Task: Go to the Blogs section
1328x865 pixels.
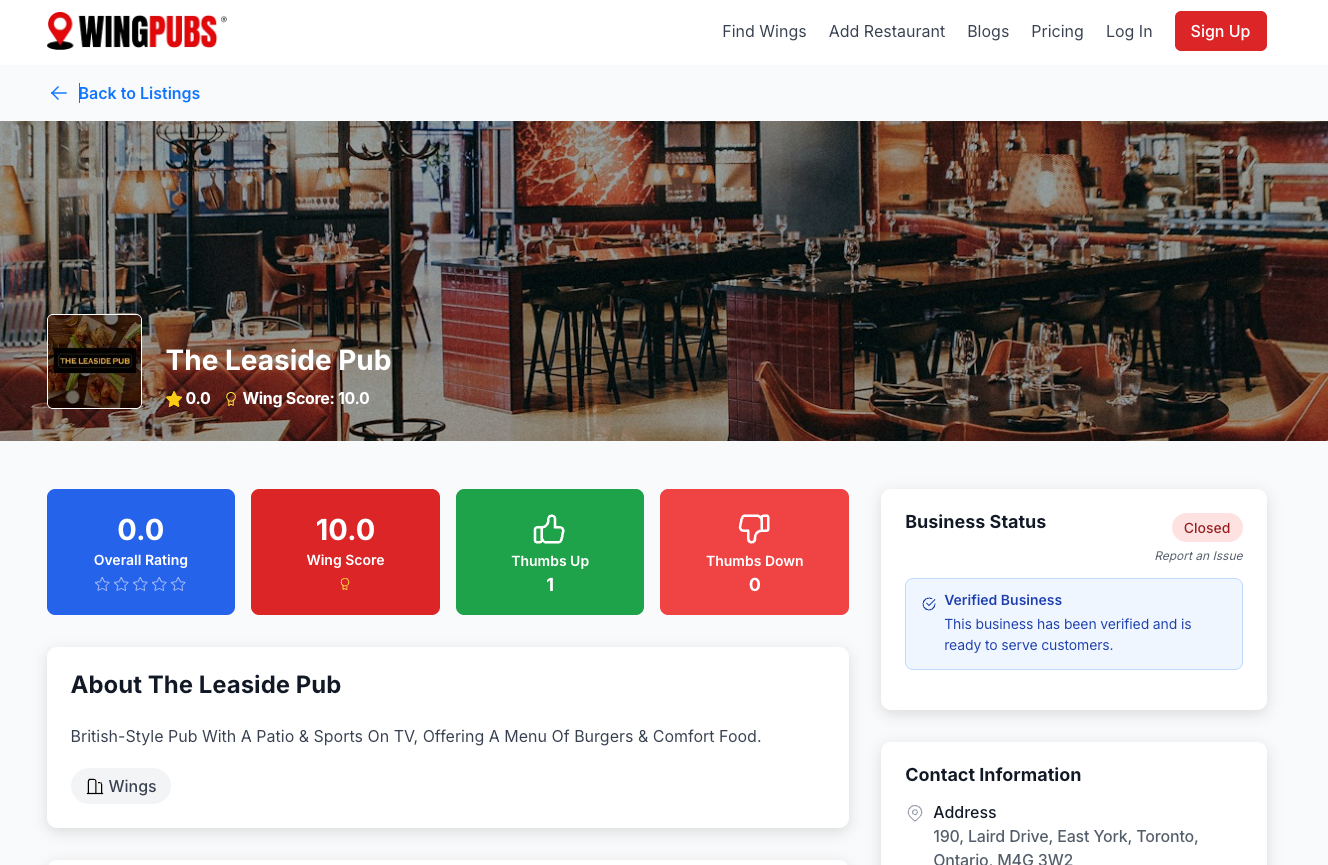Action: pyautogui.click(x=988, y=31)
